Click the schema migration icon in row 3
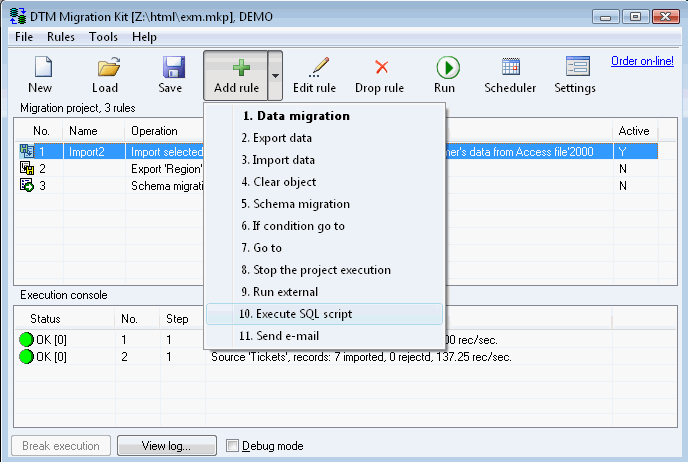The width and height of the screenshot is (688, 462). coord(27,185)
